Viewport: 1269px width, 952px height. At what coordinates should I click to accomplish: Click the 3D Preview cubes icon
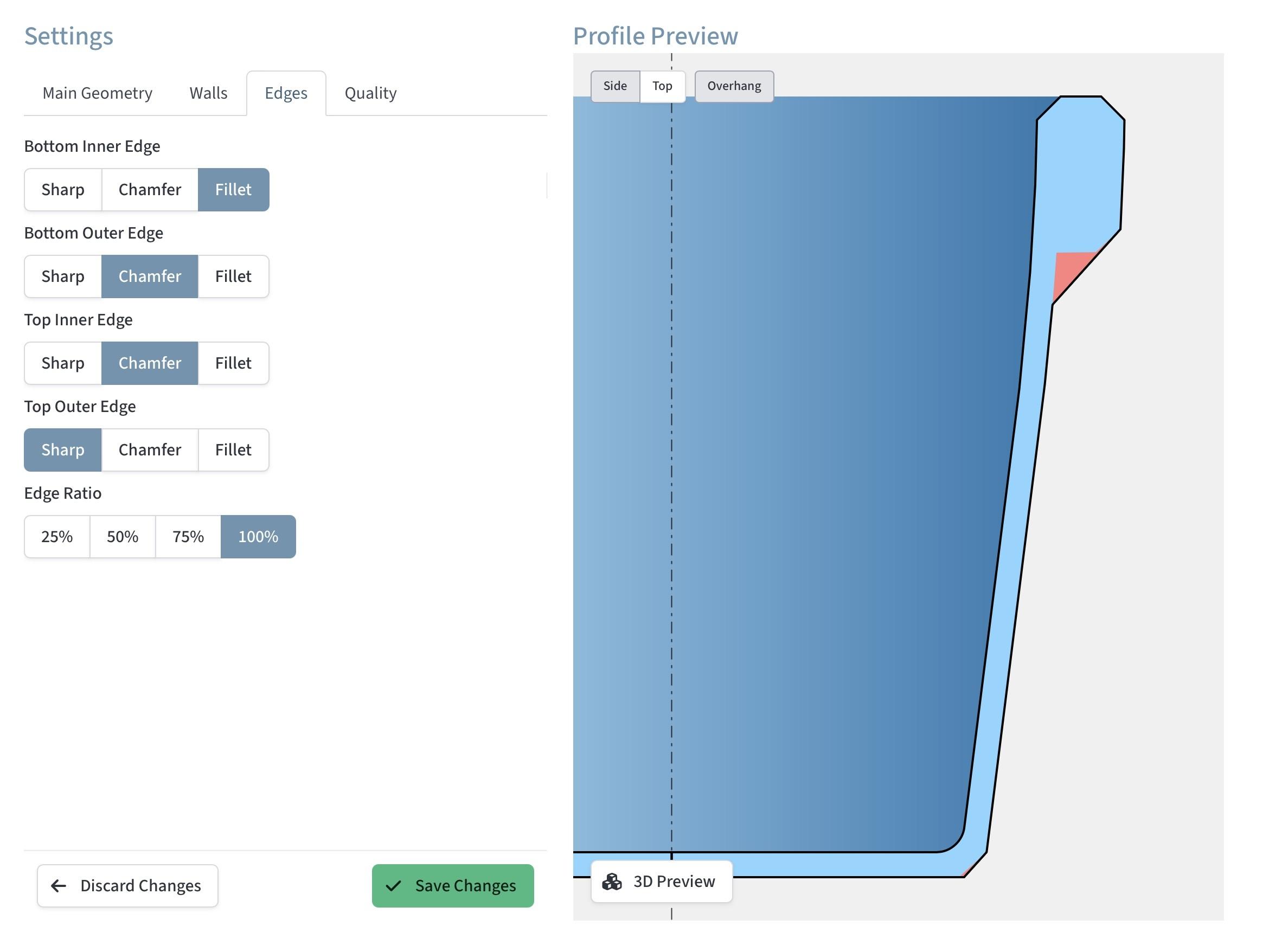612,882
